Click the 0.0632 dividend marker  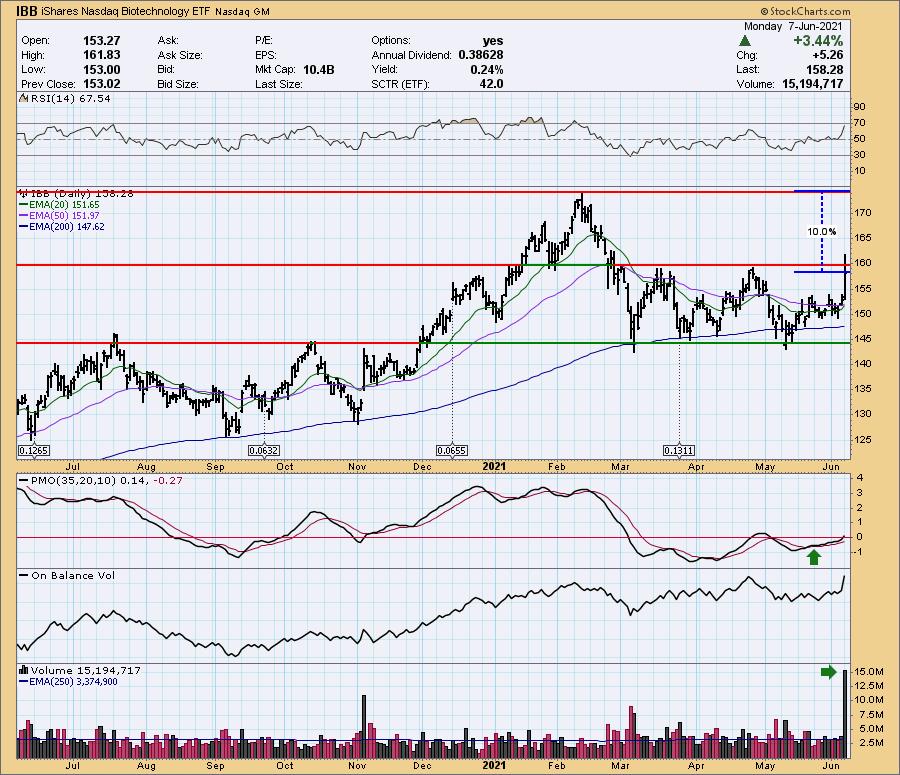click(x=263, y=451)
